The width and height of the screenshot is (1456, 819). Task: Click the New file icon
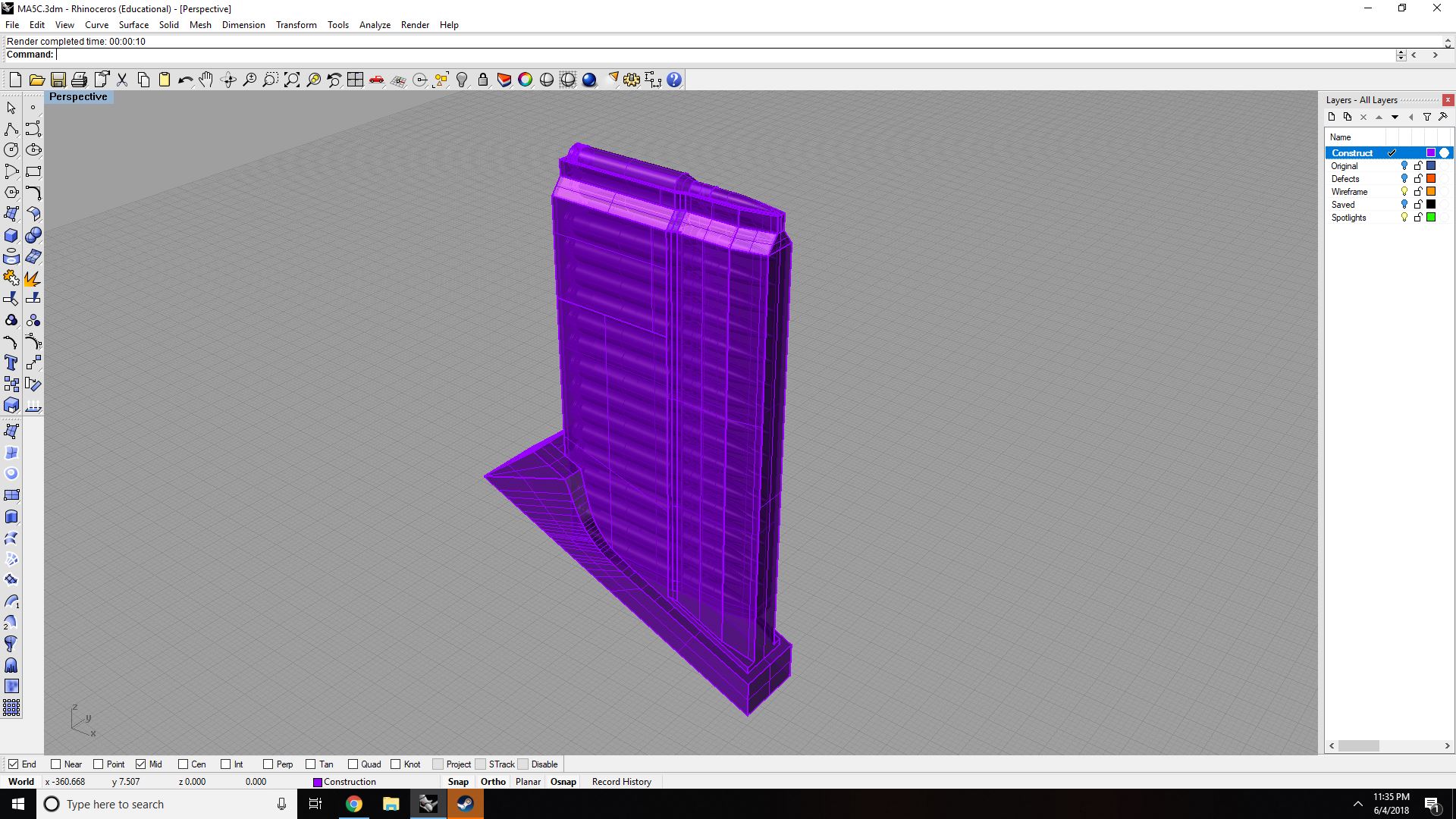(x=15, y=80)
